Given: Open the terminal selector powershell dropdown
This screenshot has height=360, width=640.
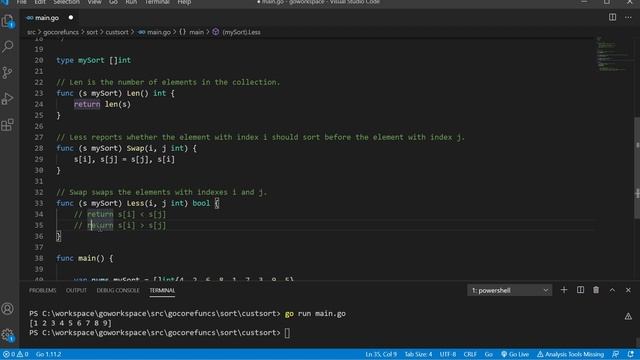Looking at the screenshot, I should [x=509, y=290].
